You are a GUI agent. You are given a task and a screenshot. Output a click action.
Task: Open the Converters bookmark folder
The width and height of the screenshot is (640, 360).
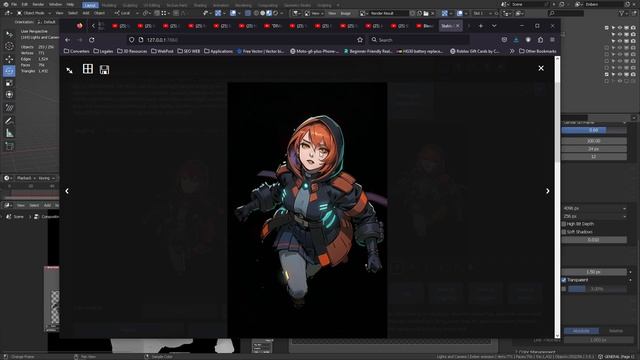(77, 51)
